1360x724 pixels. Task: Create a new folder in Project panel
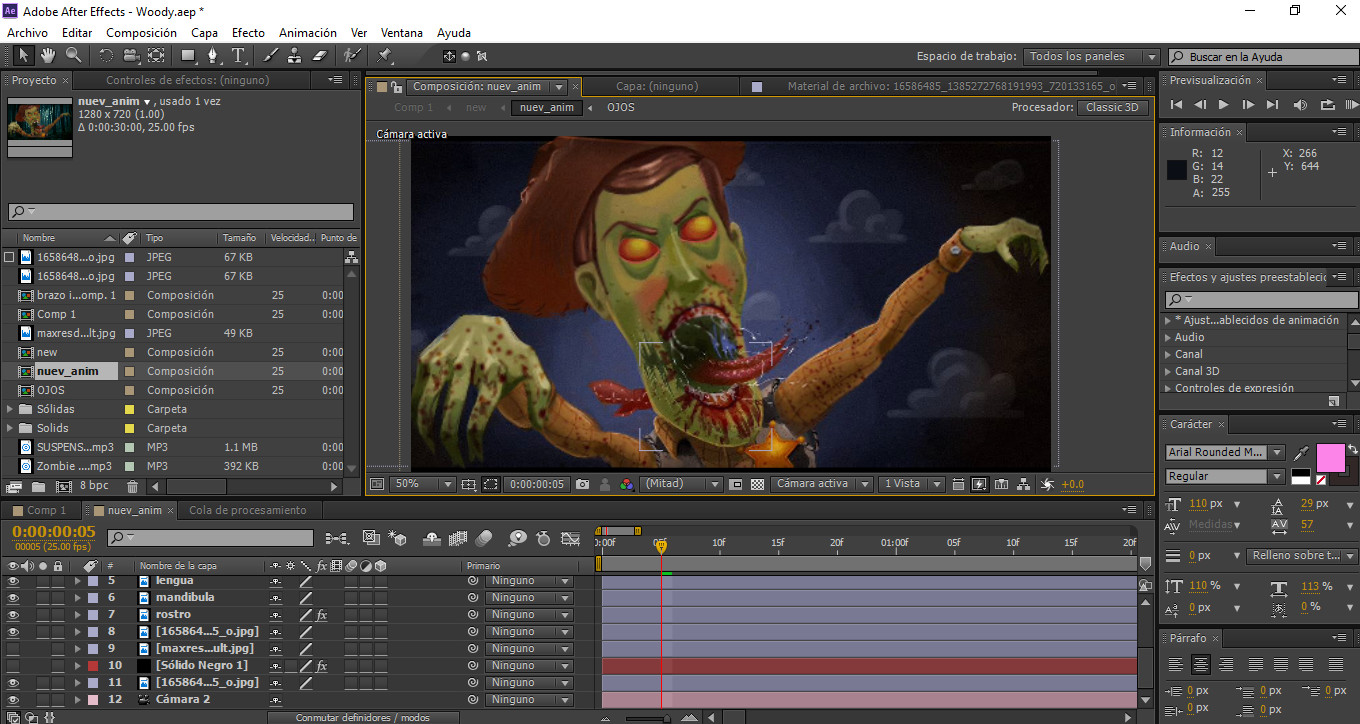click(39, 487)
